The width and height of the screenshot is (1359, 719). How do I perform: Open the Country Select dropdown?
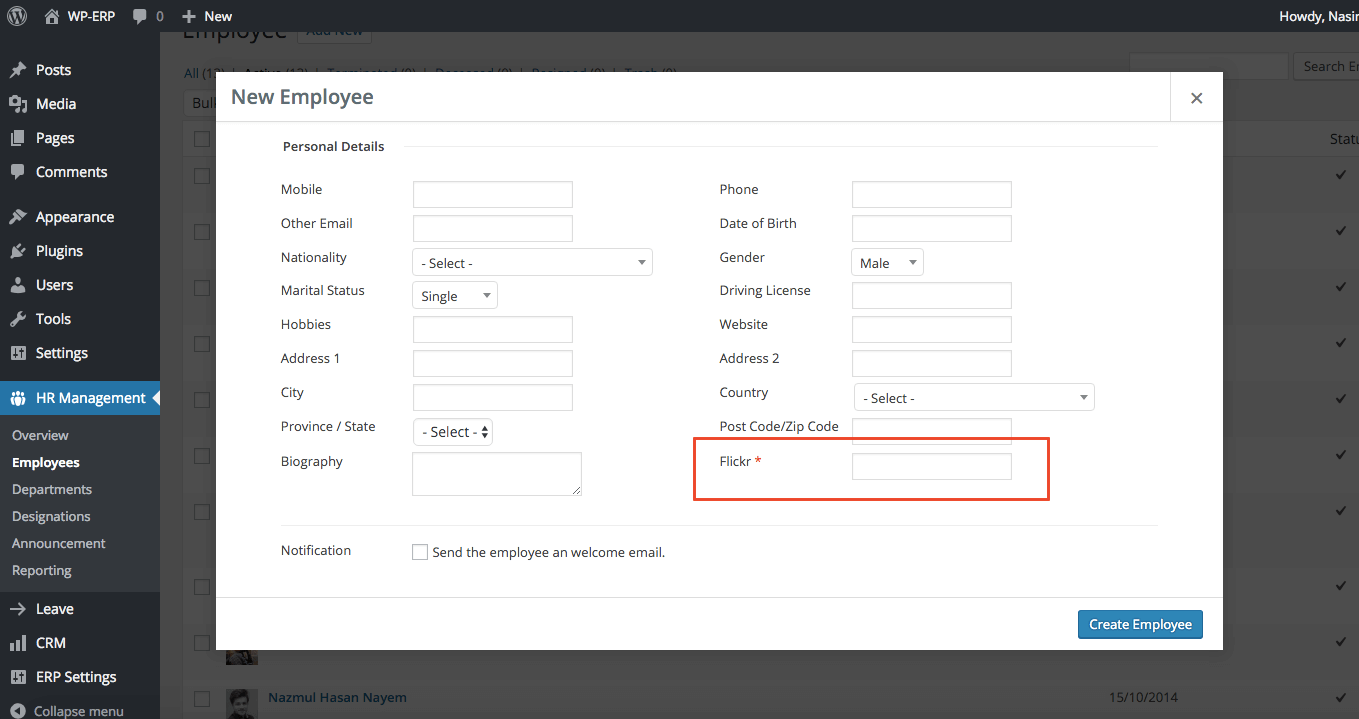(x=973, y=397)
